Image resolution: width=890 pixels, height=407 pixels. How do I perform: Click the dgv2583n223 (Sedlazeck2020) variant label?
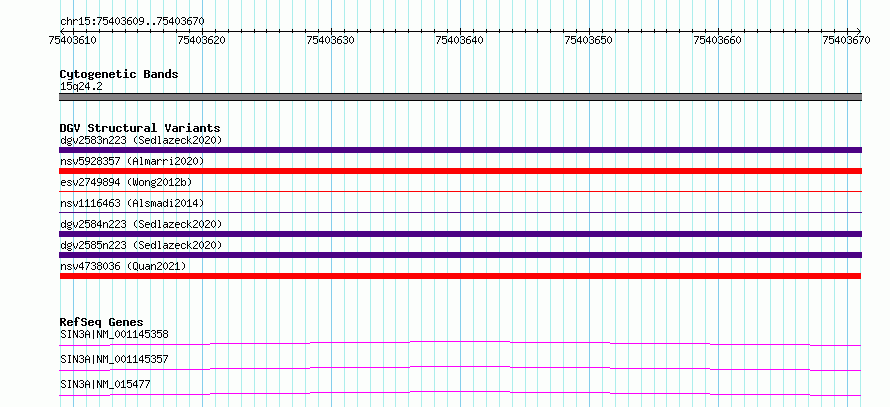(141, 140)
